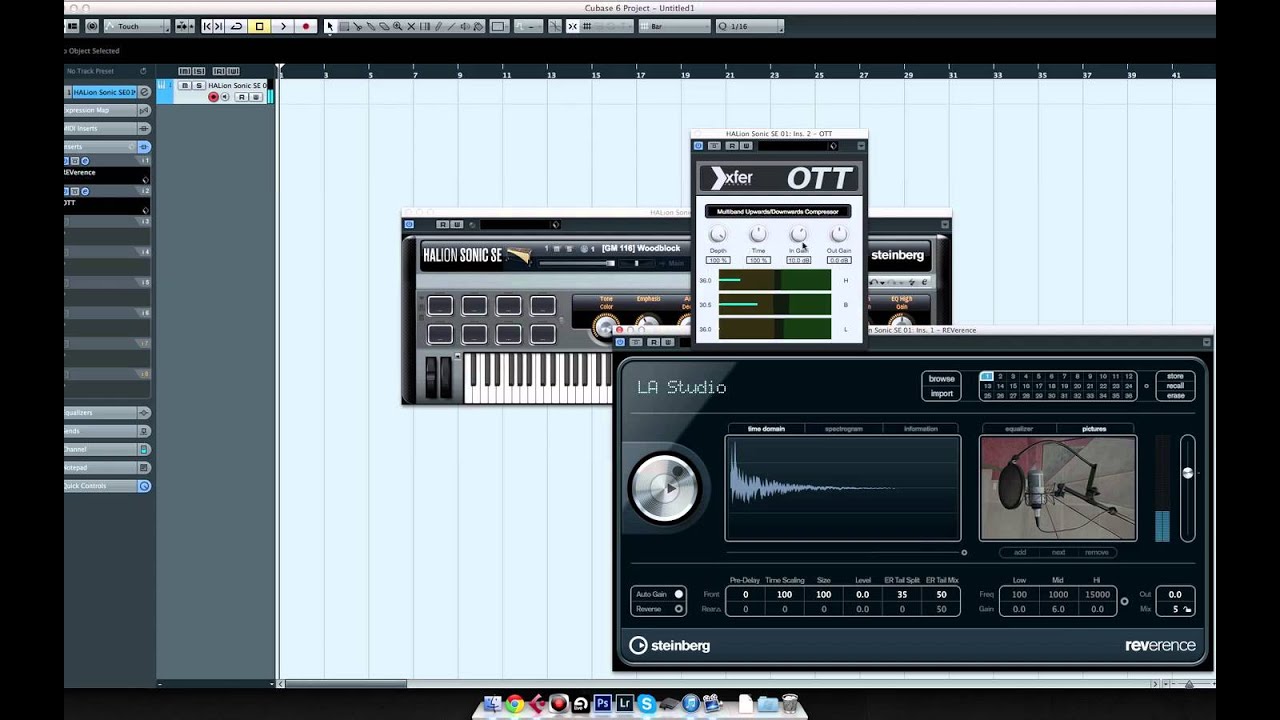Viewport: 1280px width, 720px height.
Task: Click the REVerence microphone picture thumbnail
Action: [1058, 489]
